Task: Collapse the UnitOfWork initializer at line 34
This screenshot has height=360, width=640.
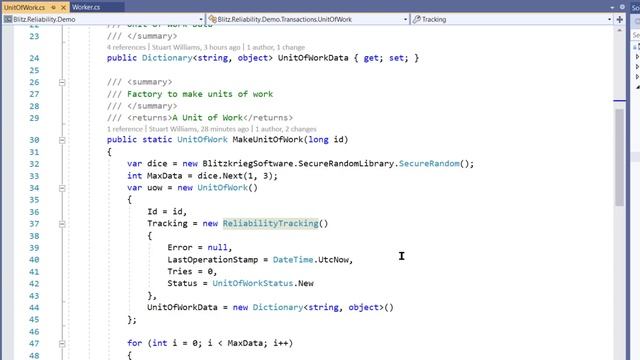Action: 62,188
